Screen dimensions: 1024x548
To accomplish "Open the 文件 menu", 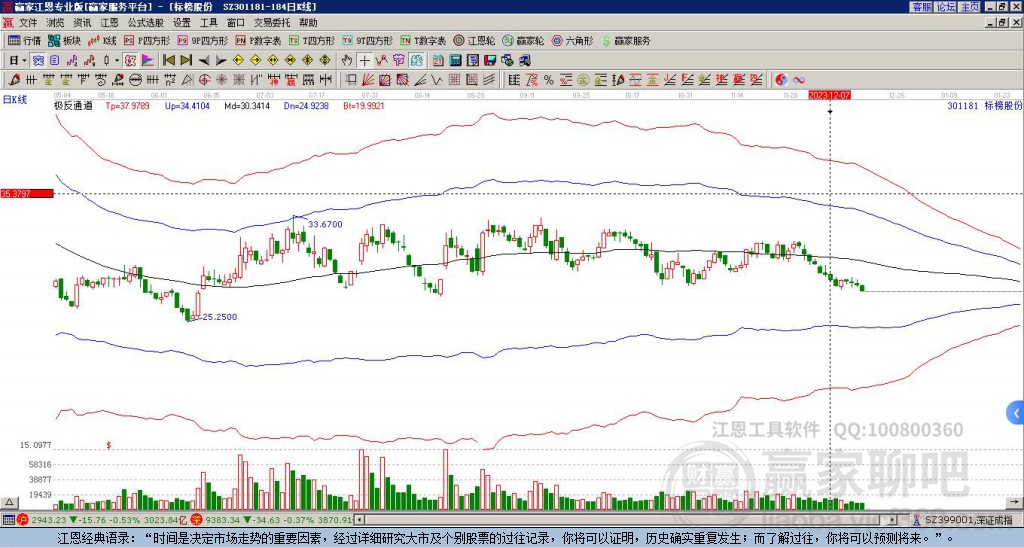I will [x=28, y=23].
